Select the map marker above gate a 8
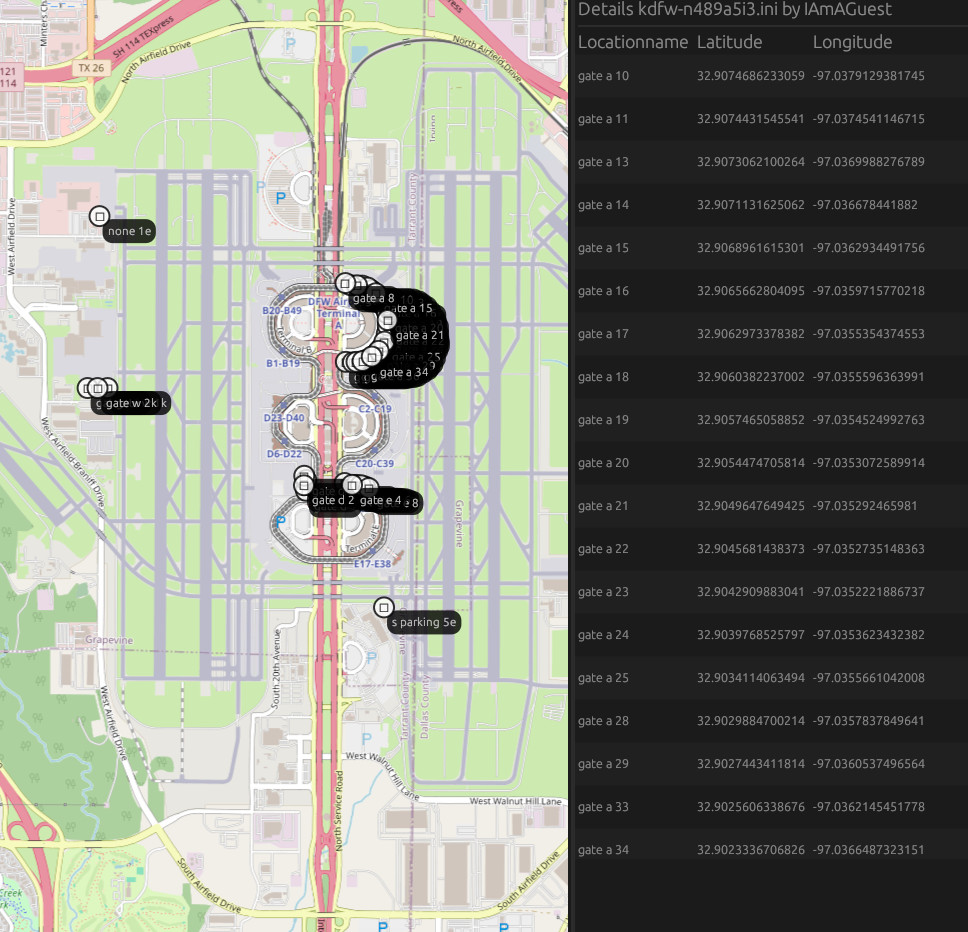Image resolution: width=968 pixels, height=932 pixels. (345, 283)
